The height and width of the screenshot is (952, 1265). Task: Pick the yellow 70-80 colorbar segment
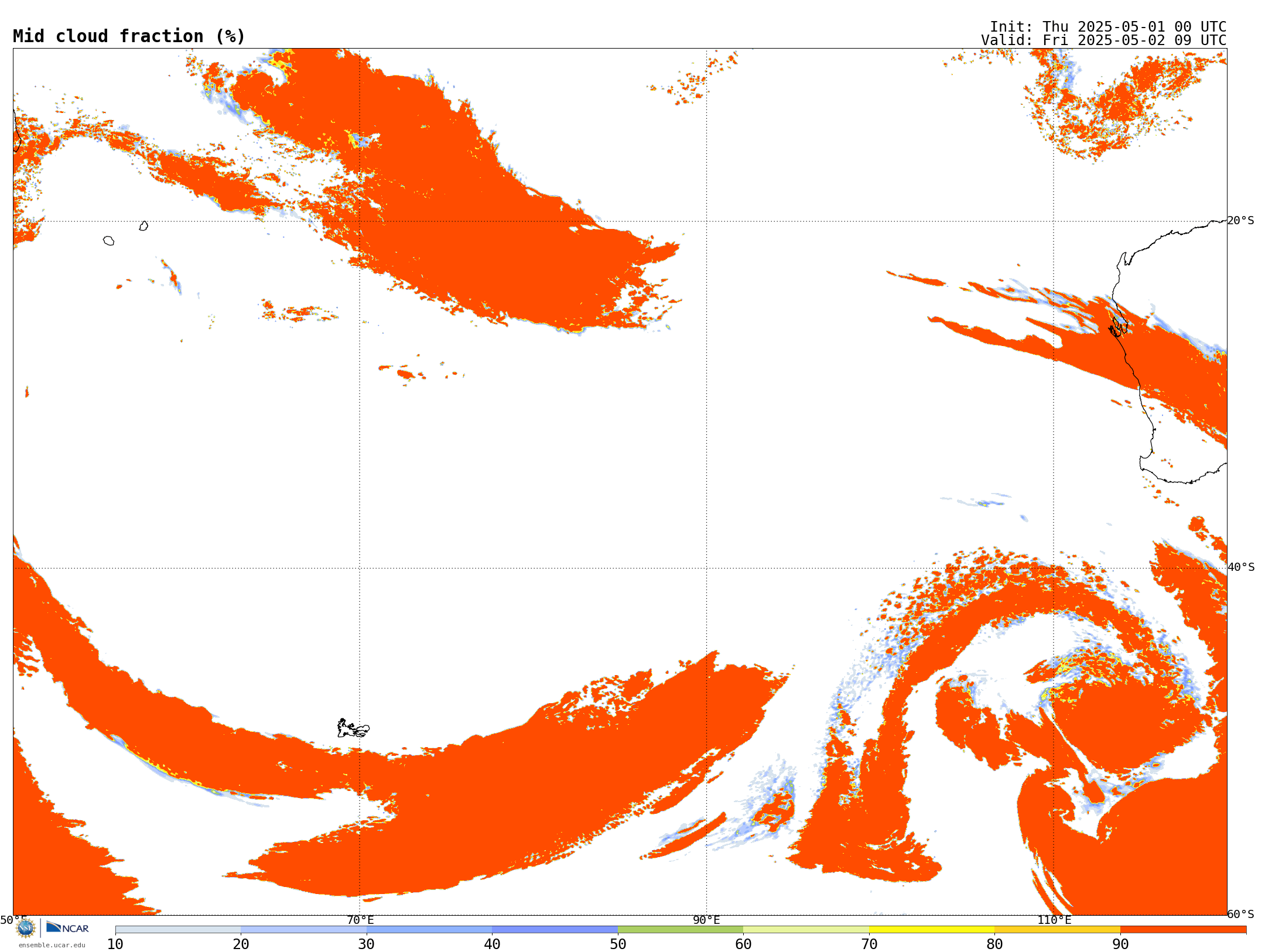932,930
